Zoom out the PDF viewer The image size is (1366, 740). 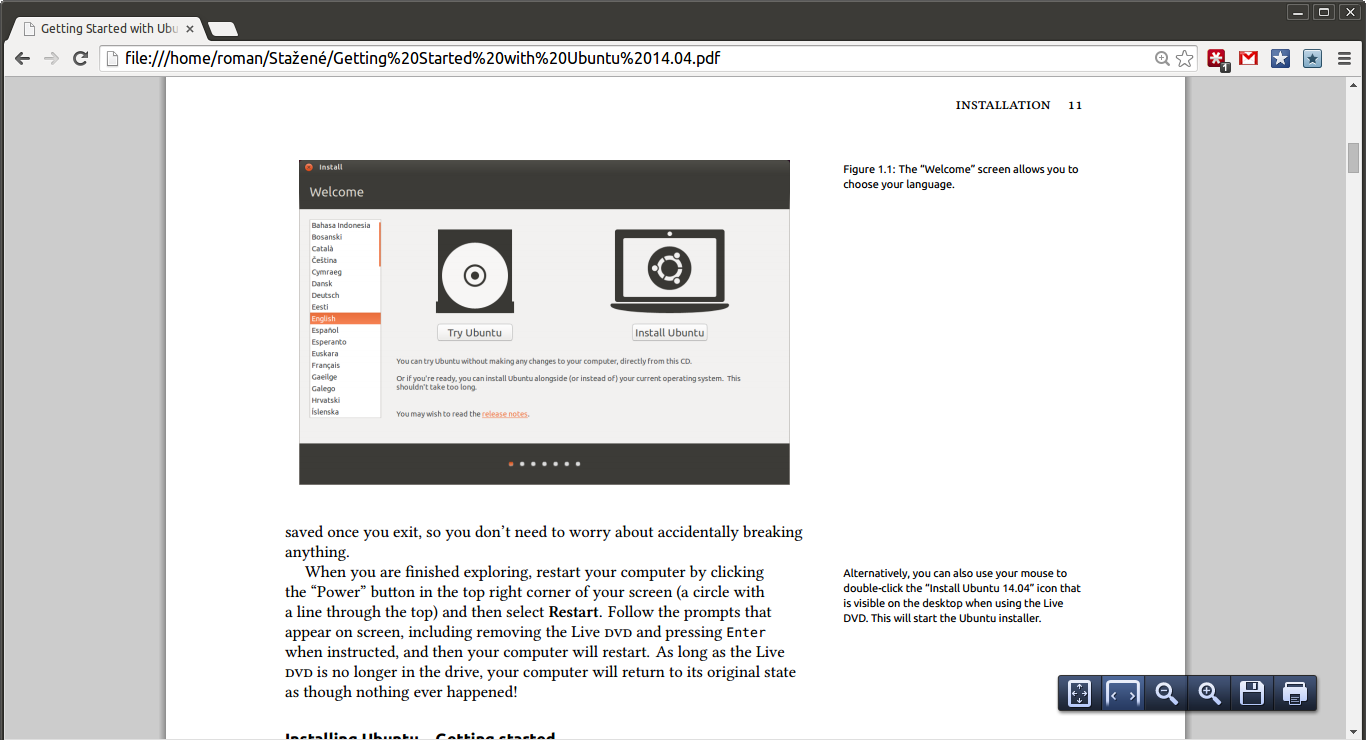(1166, 693)
